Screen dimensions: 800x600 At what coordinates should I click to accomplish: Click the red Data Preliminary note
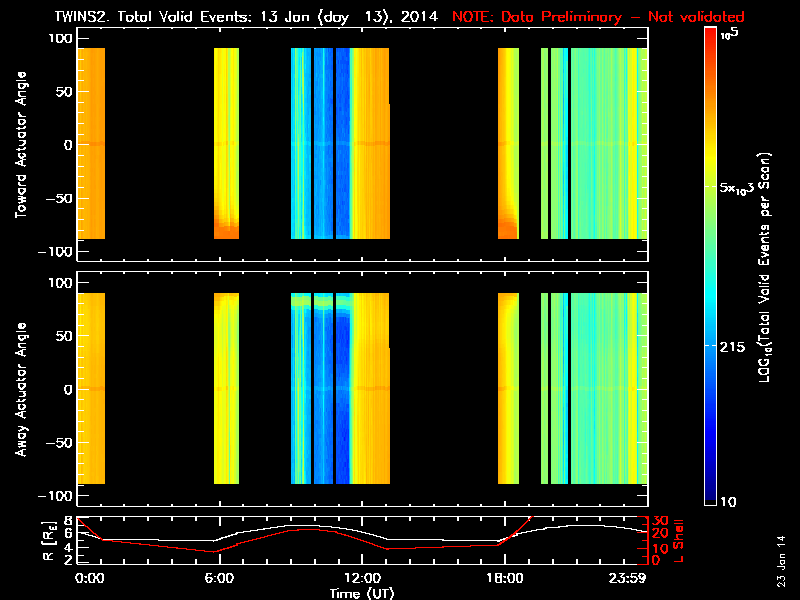coord(598,17)
